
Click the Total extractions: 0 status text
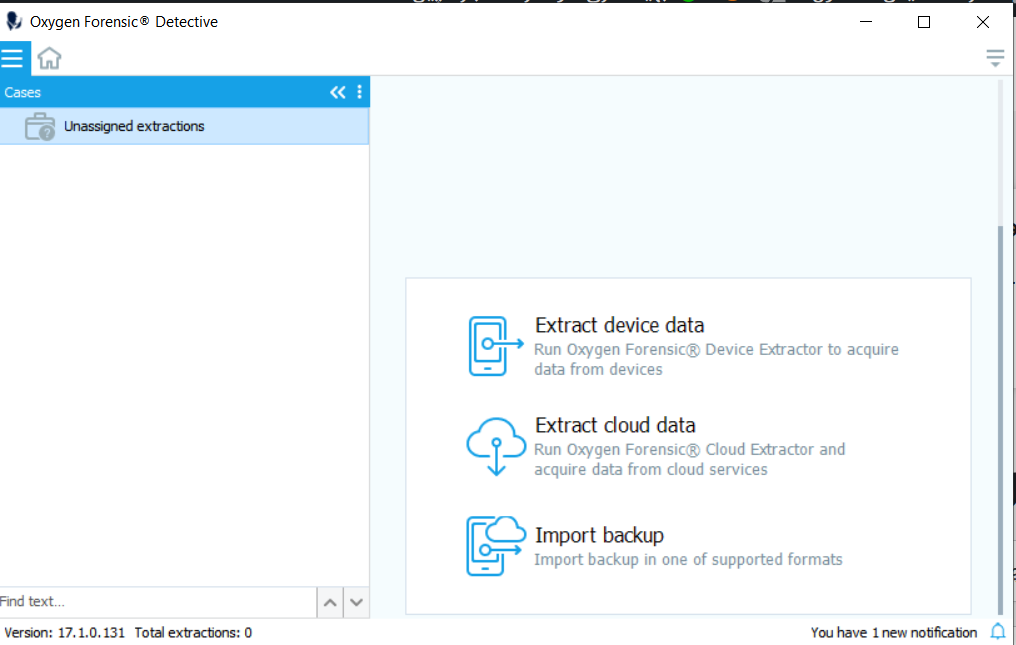(193, 633)
